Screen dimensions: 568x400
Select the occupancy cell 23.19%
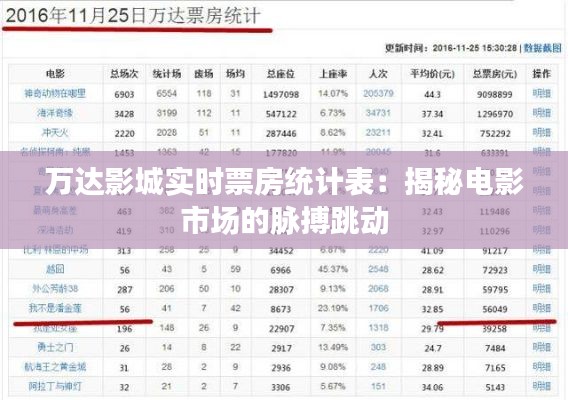pos(333,308)
